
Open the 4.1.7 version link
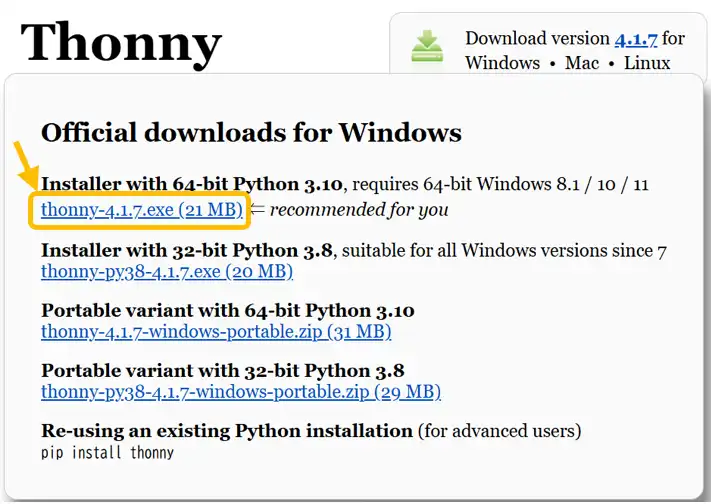(636, 39)
